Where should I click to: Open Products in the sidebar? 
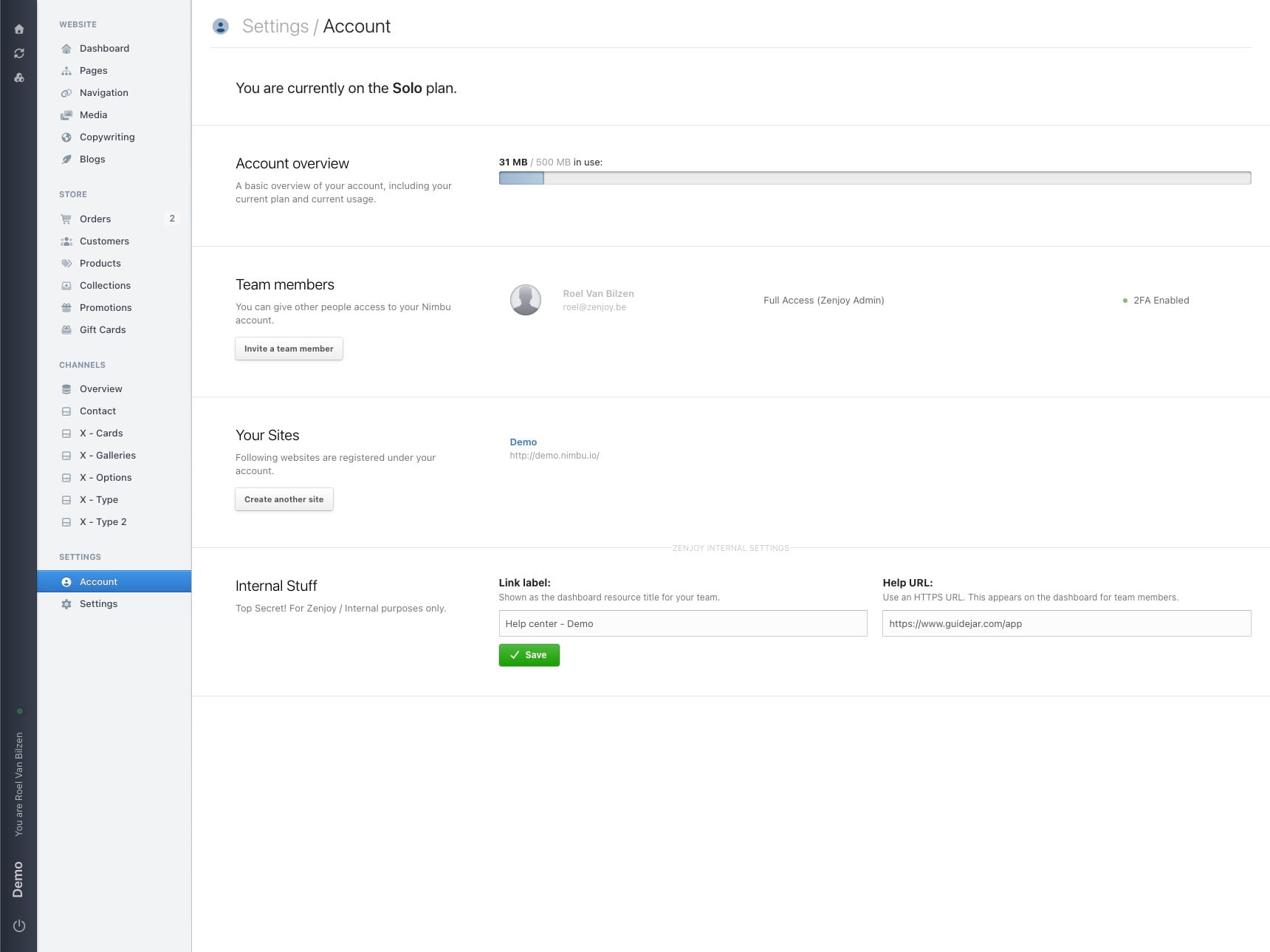pos(114,264)
